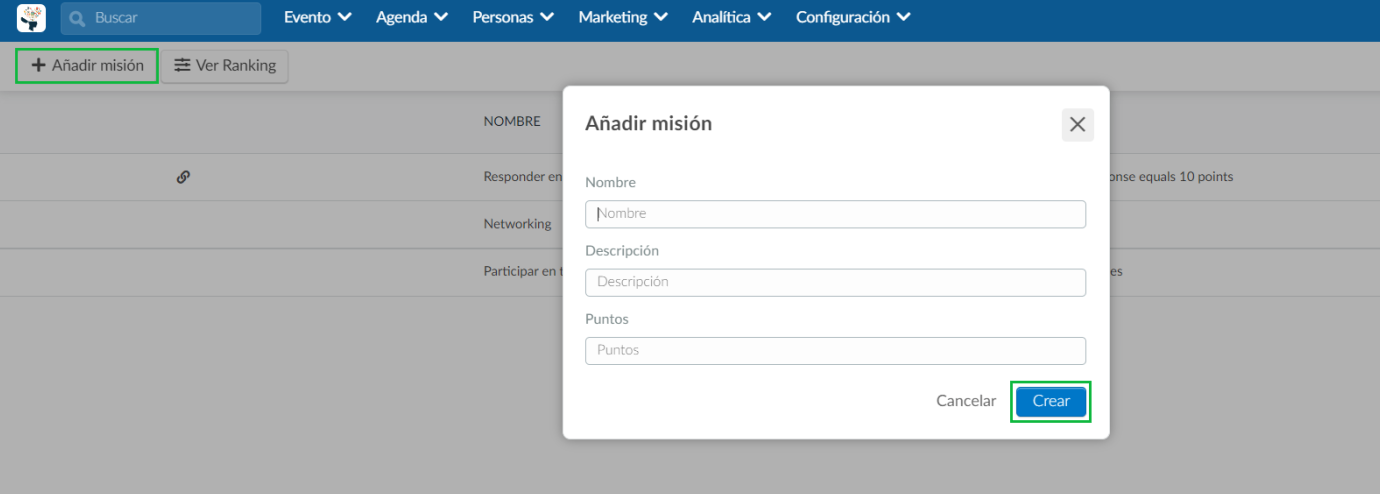Open the Analítica menu

[732, 17]
